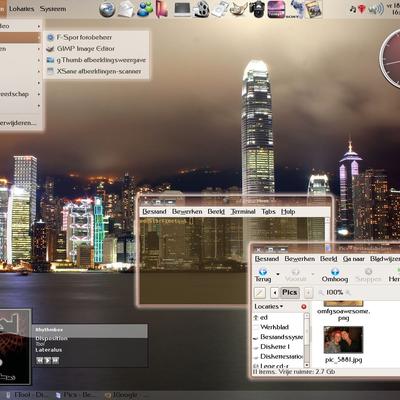
Task: Close the sidebar with red X button
Action: [304, 306]
